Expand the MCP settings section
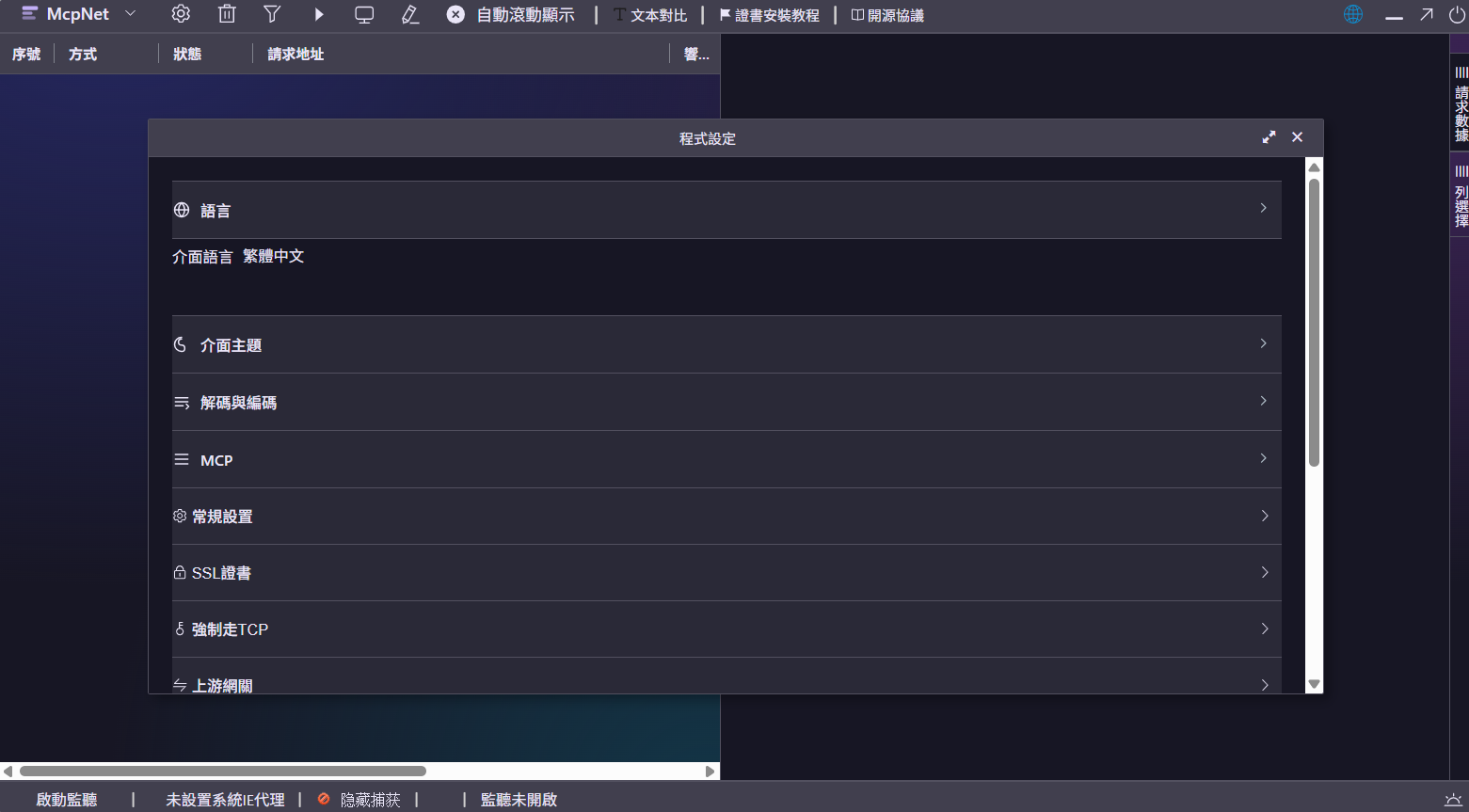Screen dimensions: 1469x812 pyautogui.click(x=727, y=459)
